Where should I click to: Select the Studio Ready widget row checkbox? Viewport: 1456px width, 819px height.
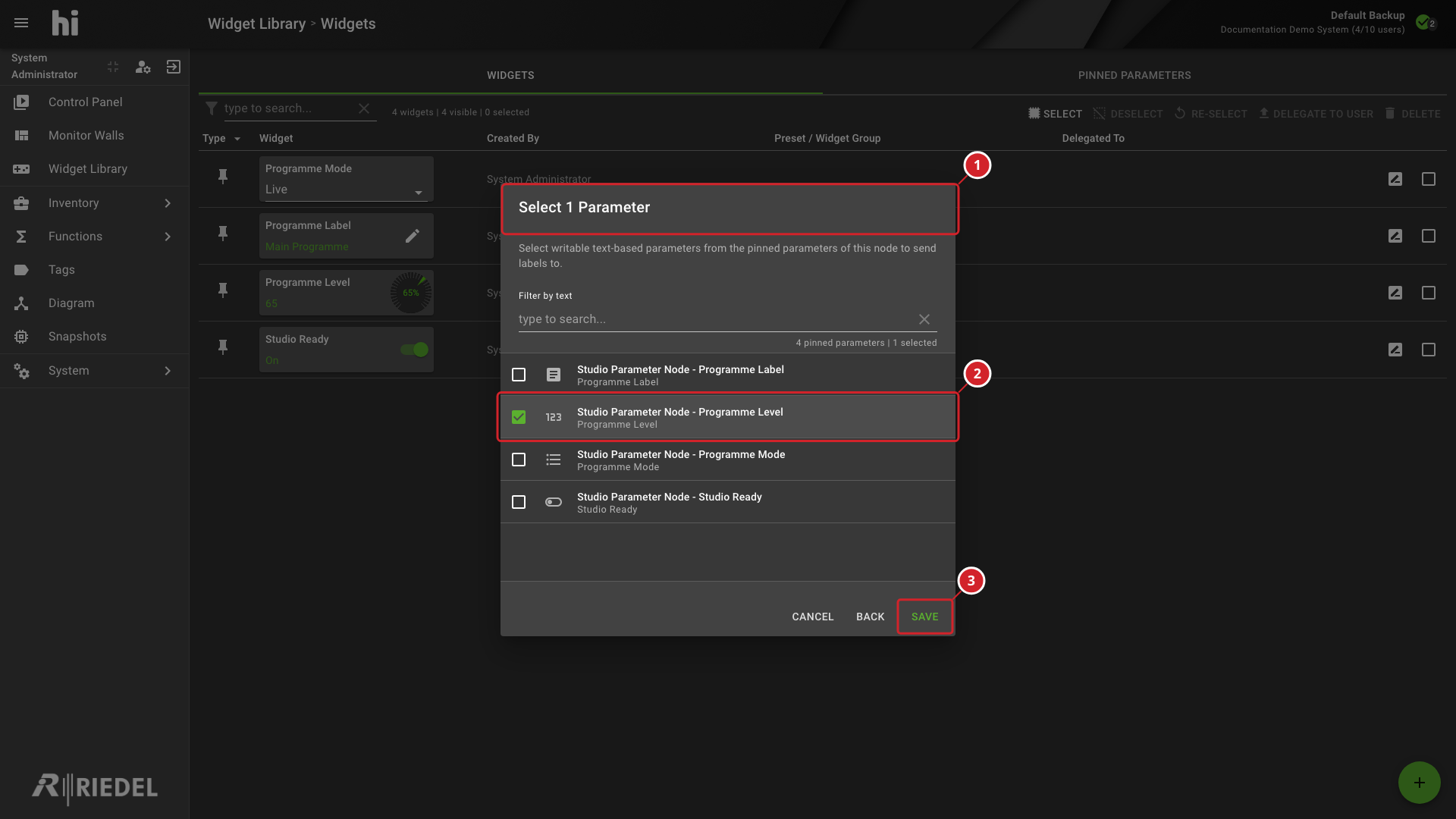1429,350
